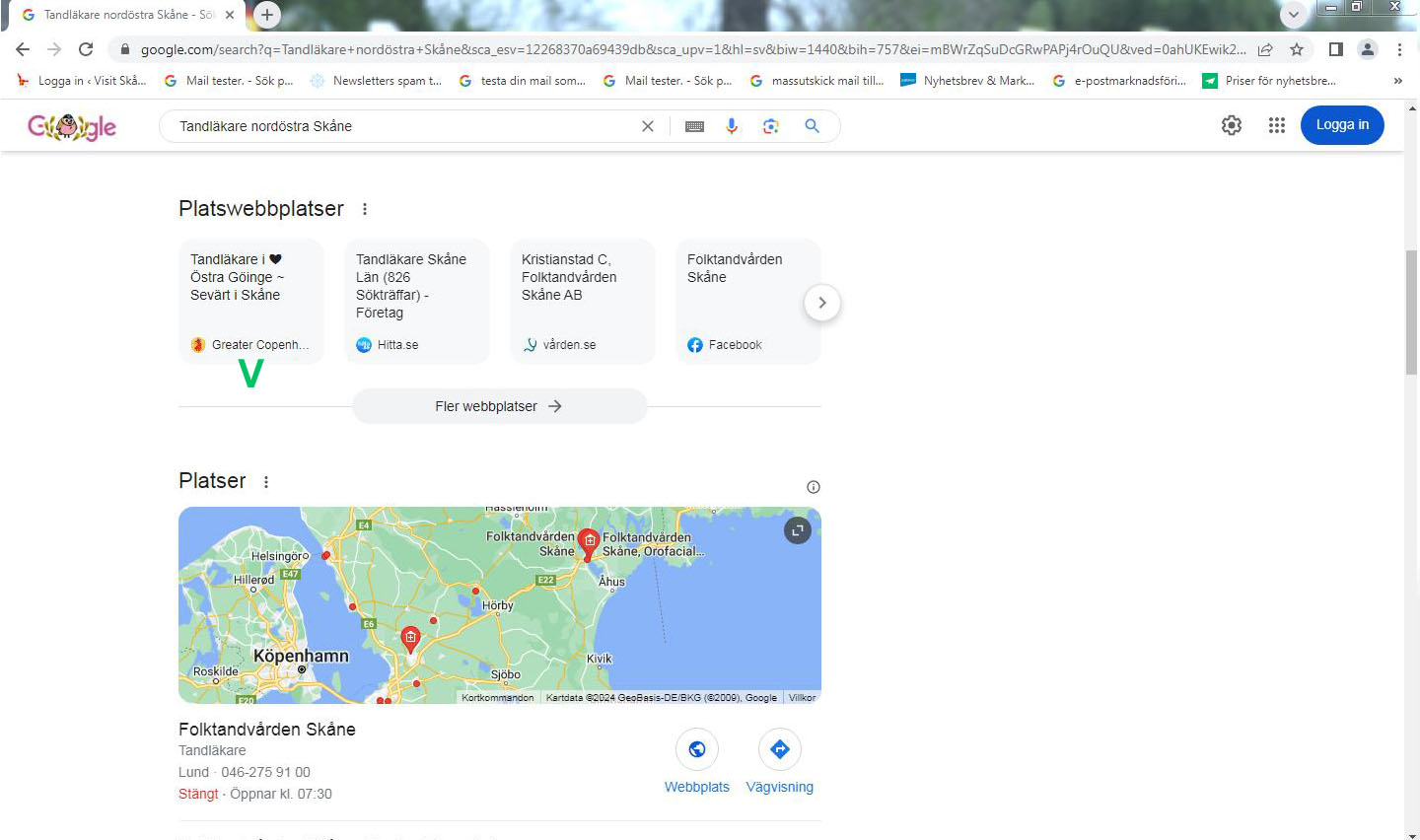This screenshot has height=840, width=1420.
Task: Open the Kortkommandon map link
Action: pyautogui.click(x=498, y=697)
